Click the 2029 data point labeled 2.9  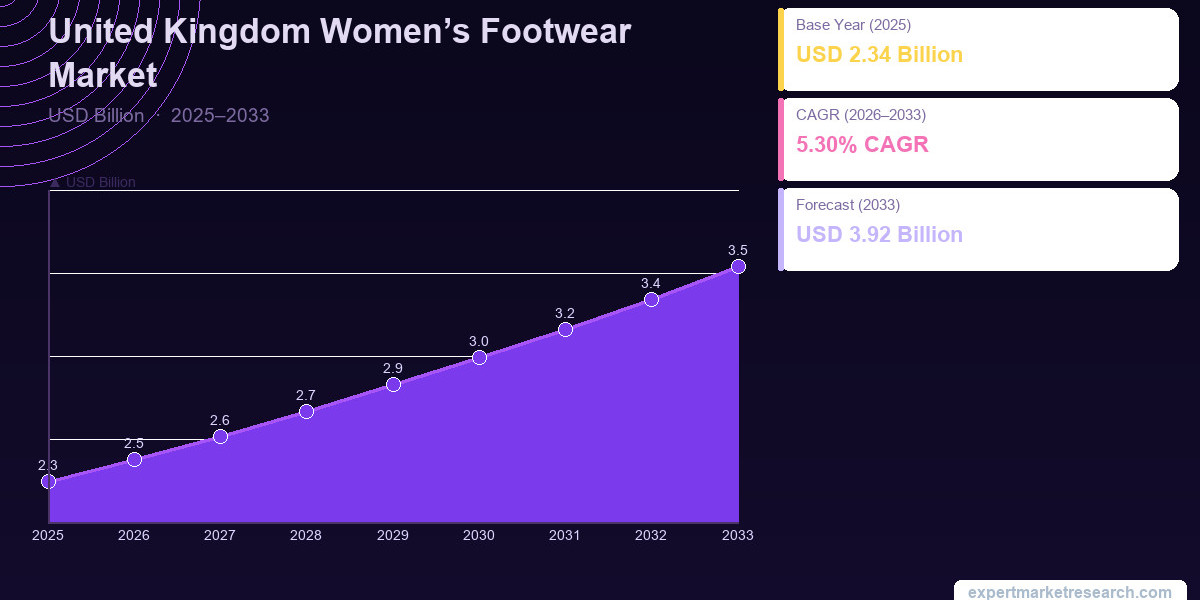click(393, 384)
